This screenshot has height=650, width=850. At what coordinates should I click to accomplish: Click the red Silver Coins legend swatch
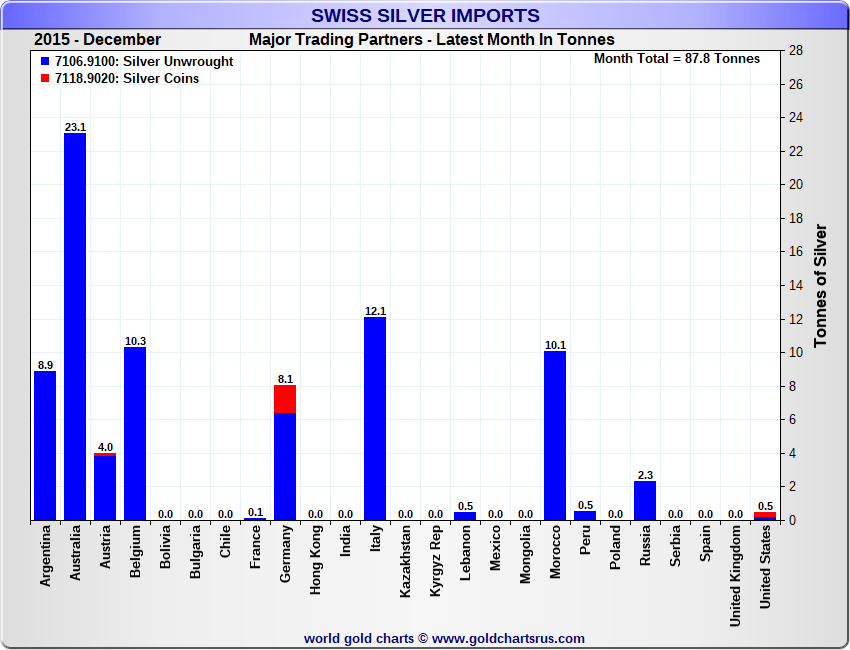click(x=45, y=79)
